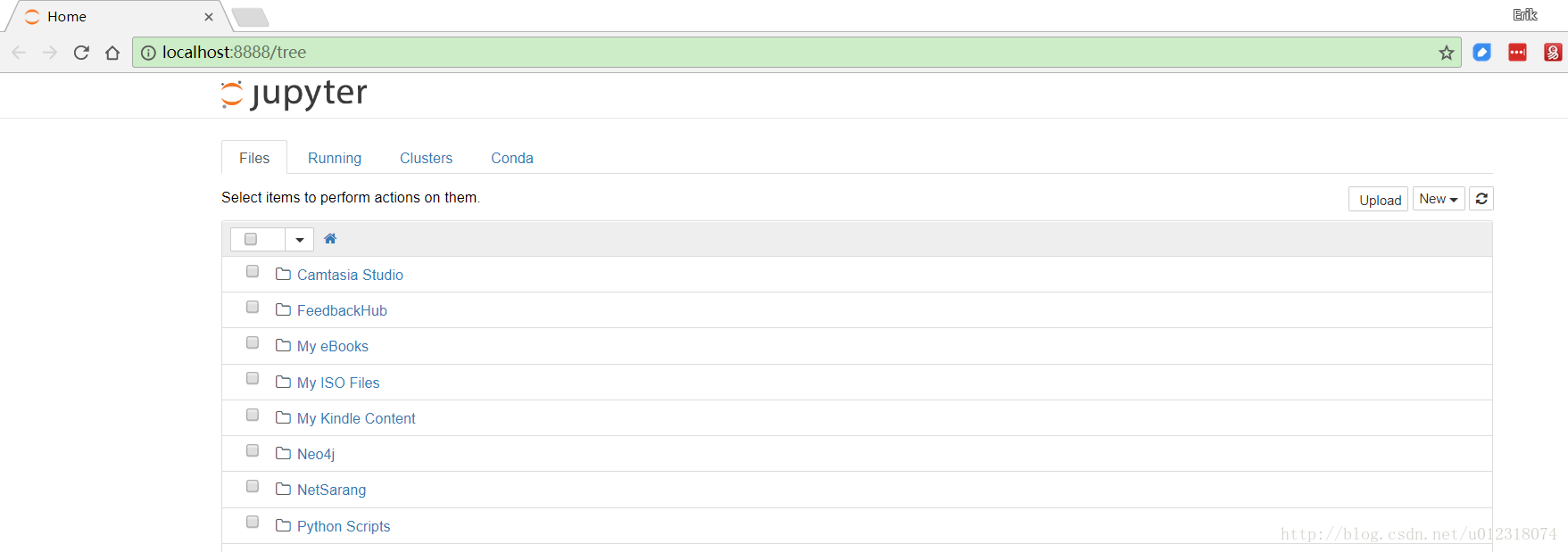This screenshot has height=552, width=1568.
Task: Bookmark this page with the star
Action: [1447, 53]
